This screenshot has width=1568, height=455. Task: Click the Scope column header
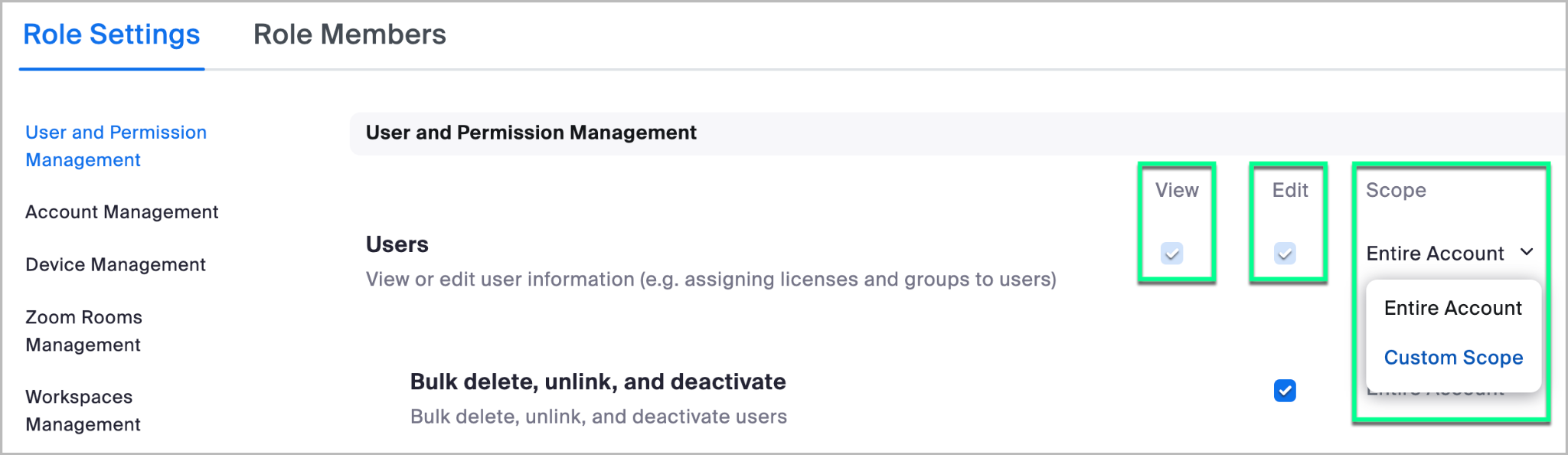pyautogui.click(x=1396, y=190)
